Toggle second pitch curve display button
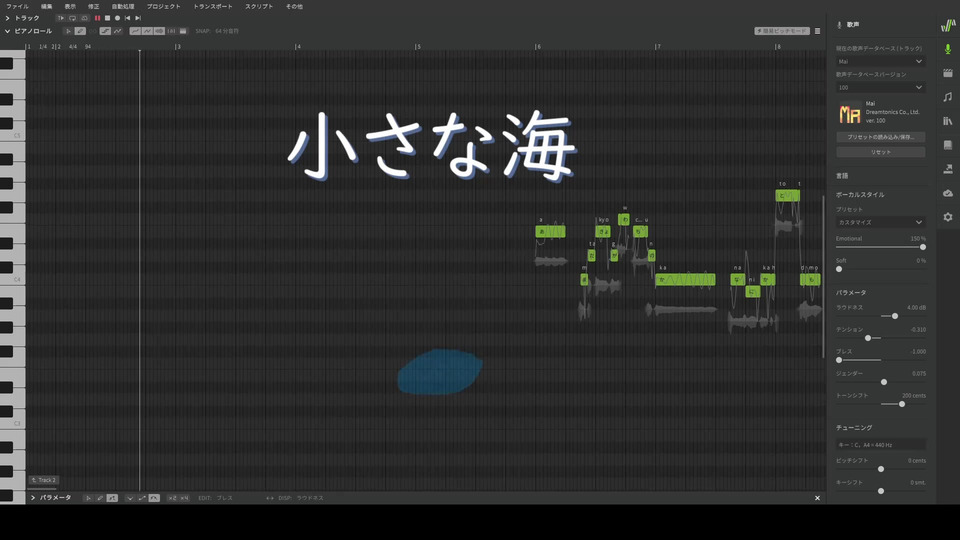Image resolution: width=960 pixels, height=540 pixels. point(148,31)
